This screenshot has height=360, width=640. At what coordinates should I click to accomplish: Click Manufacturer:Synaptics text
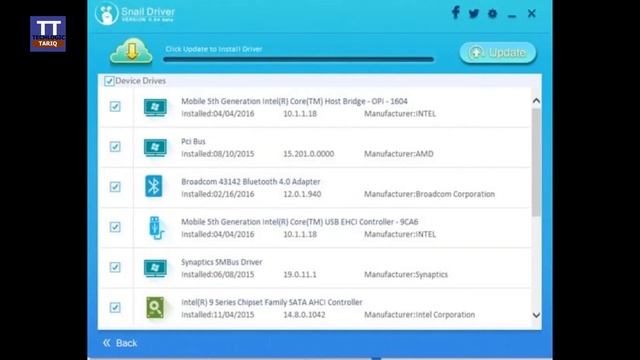point(406,274)
